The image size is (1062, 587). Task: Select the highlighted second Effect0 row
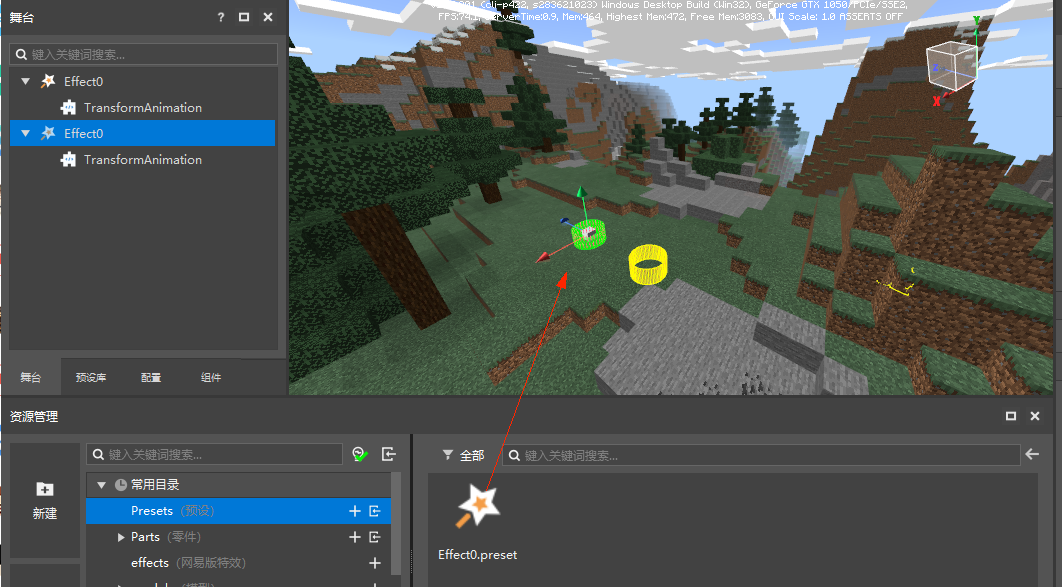click(143, 133)
